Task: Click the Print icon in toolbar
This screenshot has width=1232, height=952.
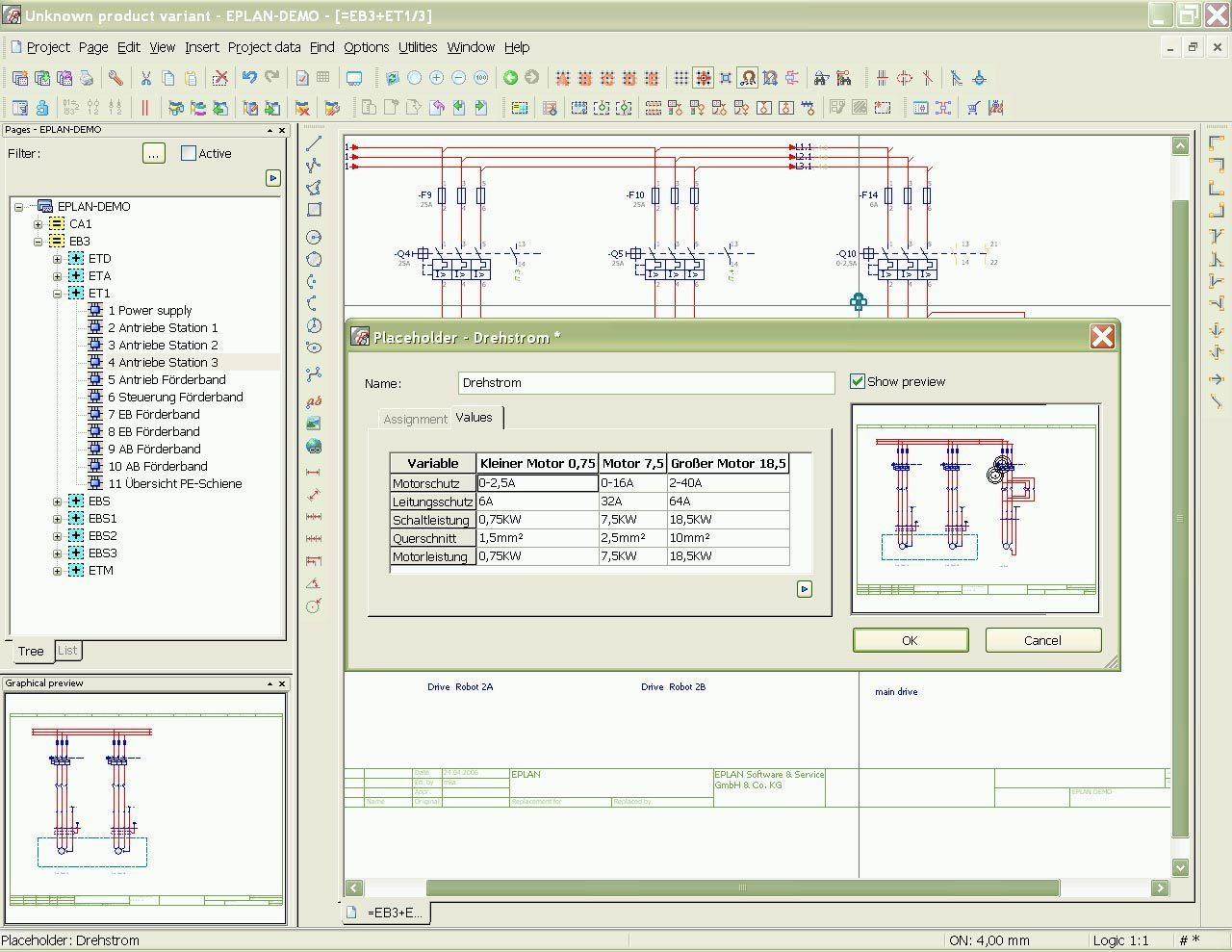Action: (87, 78)
